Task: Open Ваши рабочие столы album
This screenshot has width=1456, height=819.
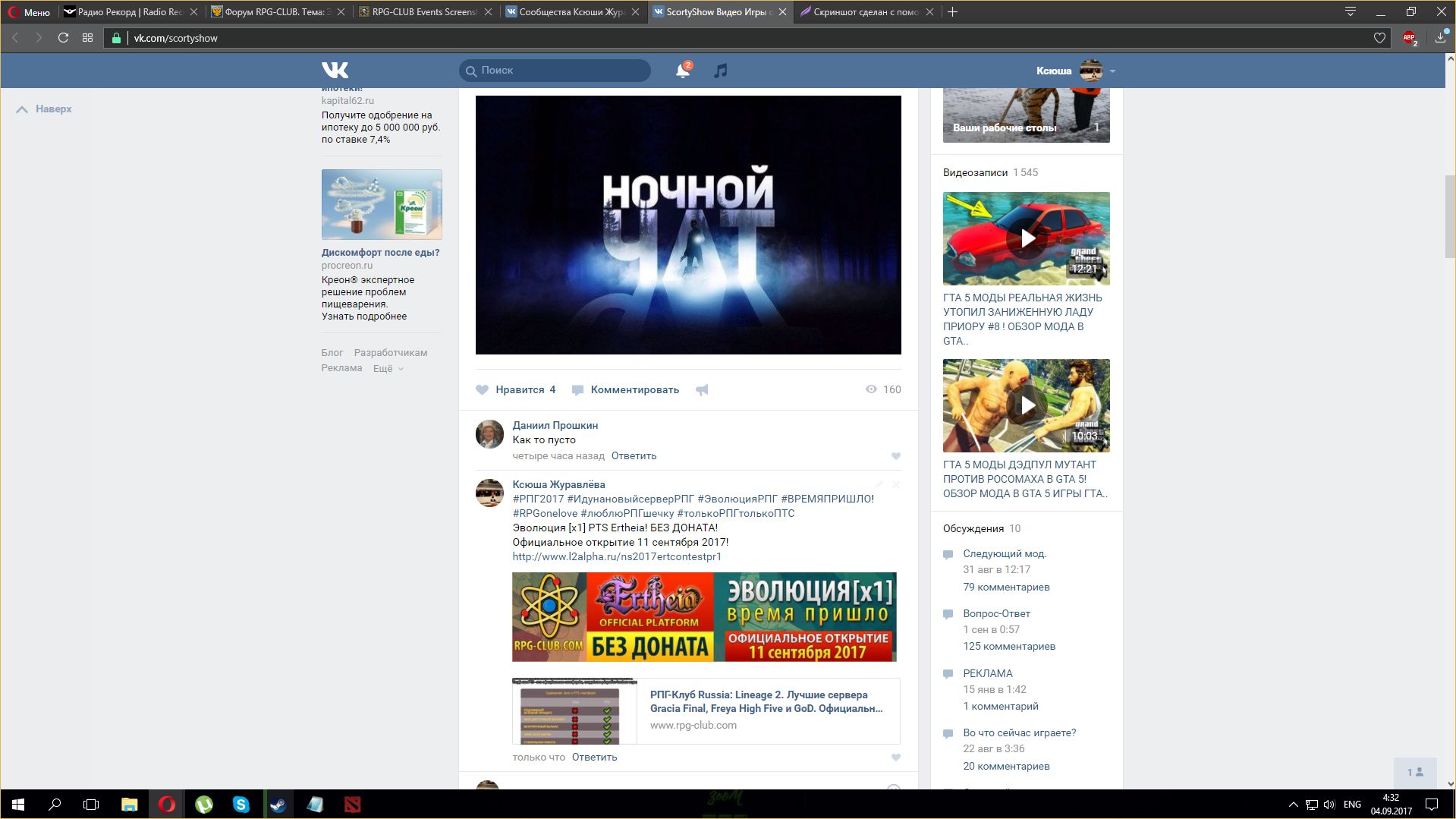Action: [1026, 115]
